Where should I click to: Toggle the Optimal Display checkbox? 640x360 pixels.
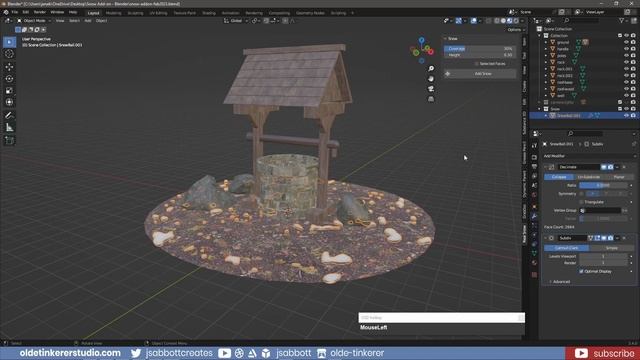[581, 271]
